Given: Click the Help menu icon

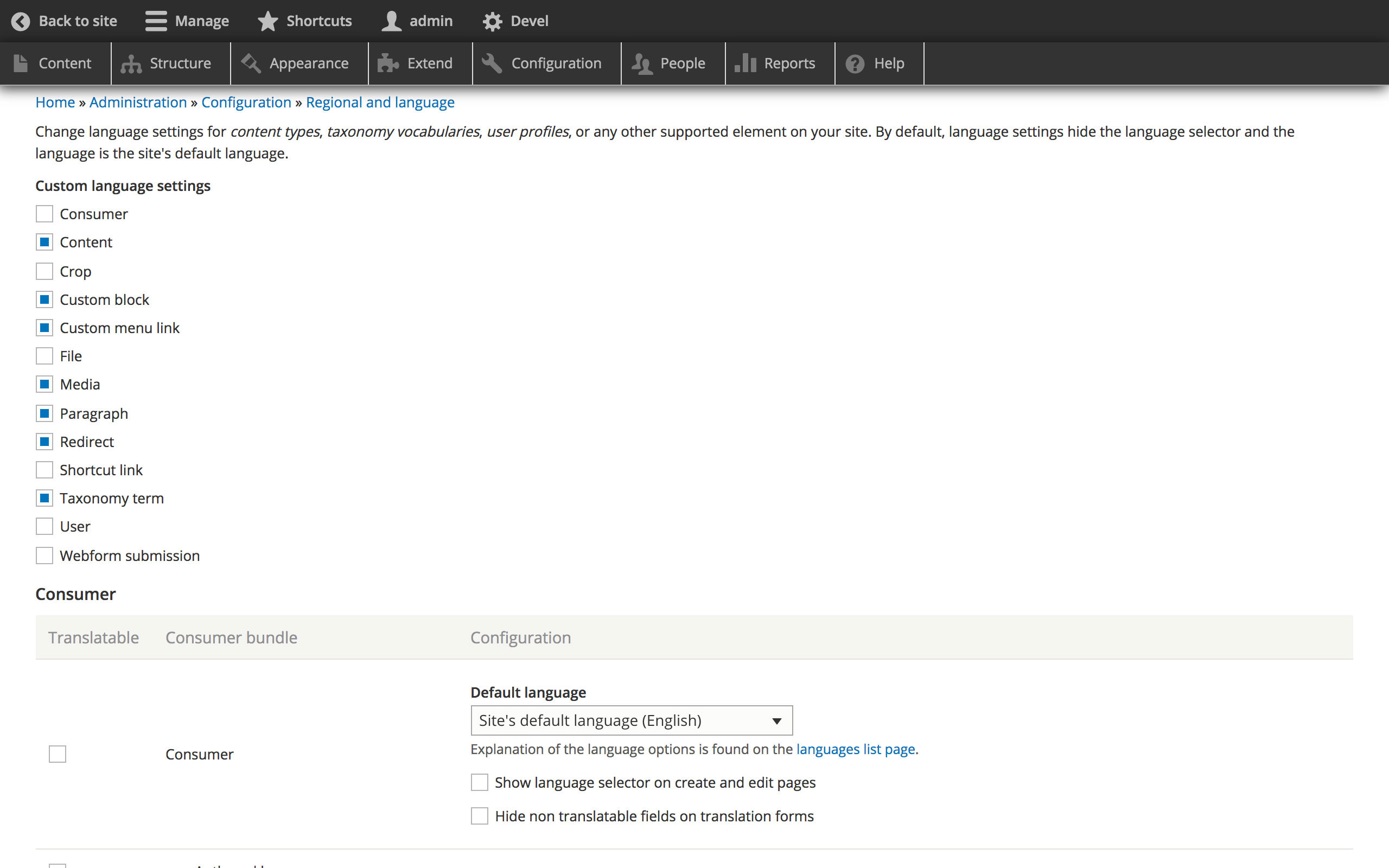Looking at the screenshot, I should 854,63.
